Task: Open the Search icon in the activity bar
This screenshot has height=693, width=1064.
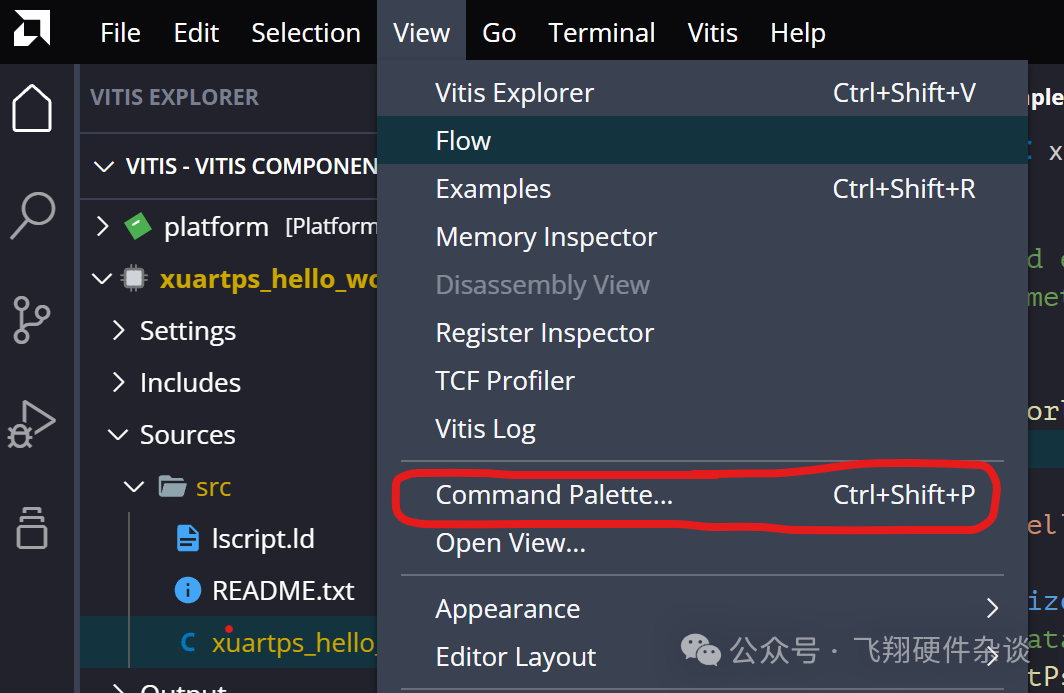Action: pos(32,215)
